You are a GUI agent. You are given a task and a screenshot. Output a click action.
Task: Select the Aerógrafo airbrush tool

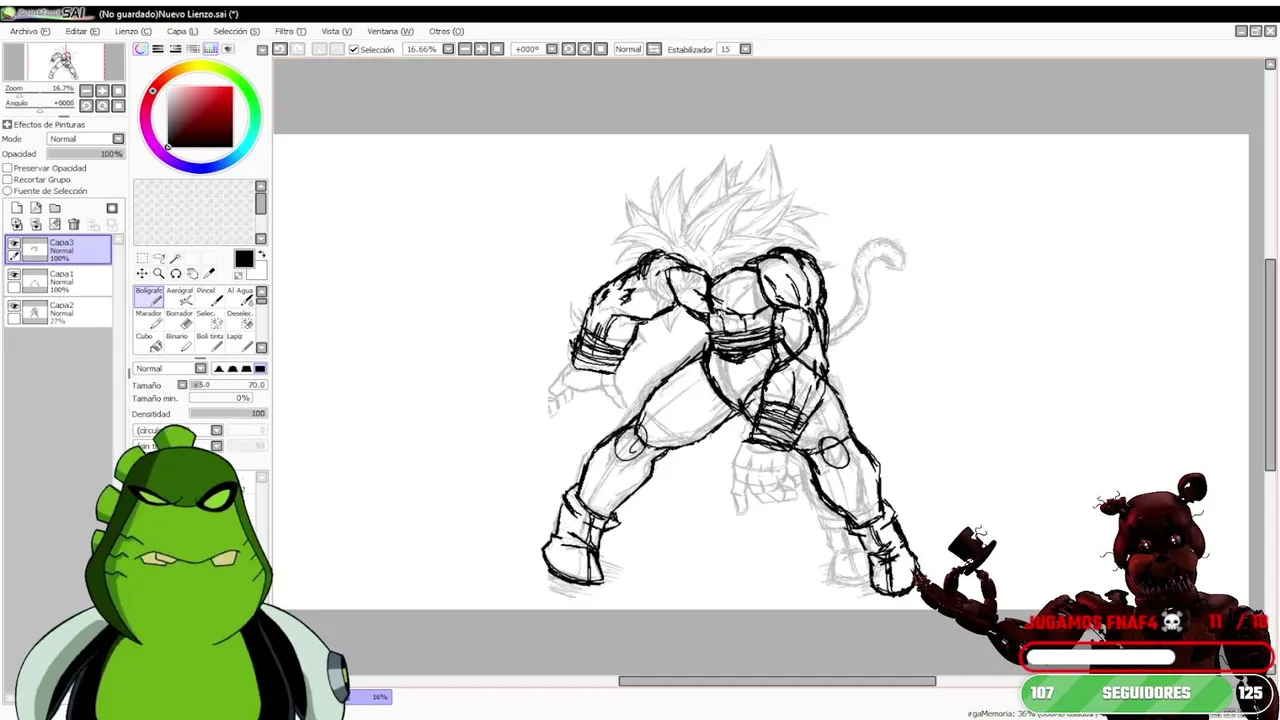coord(179,296)
